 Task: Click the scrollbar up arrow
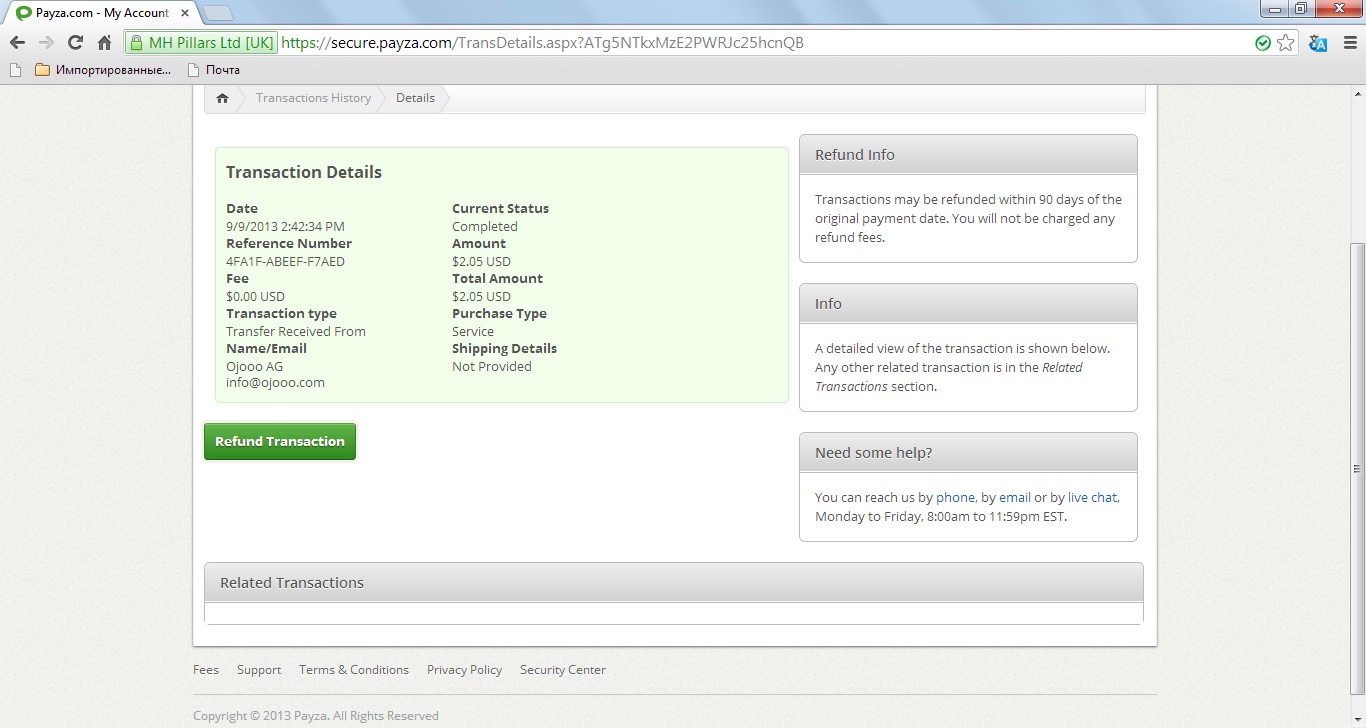click(x=1357, y=93)
